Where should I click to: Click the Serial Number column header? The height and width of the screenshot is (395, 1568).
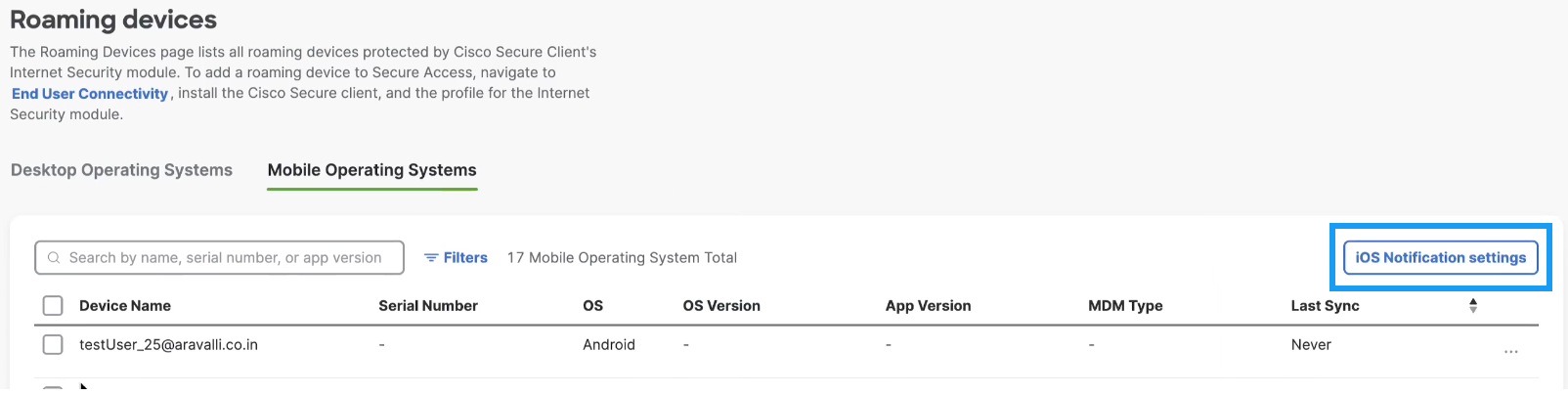(x=428, y=306)
